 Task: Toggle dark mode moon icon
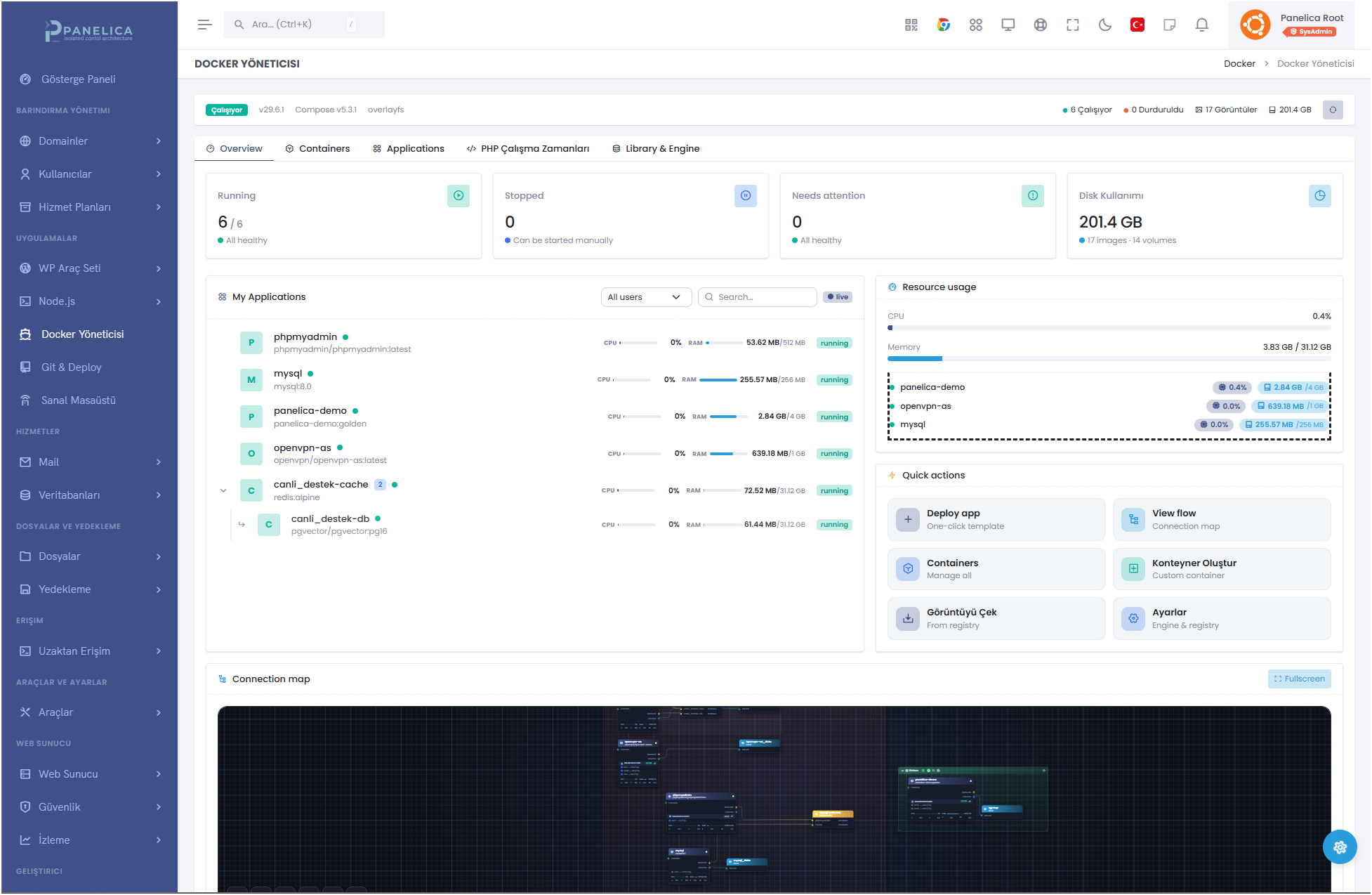[x=1105, y=25]
